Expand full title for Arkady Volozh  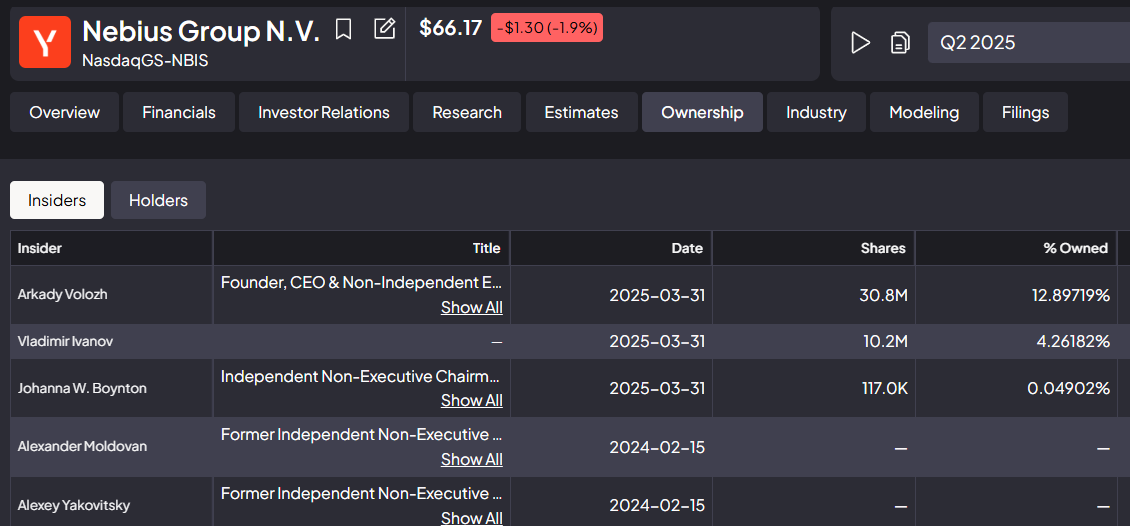(x=471, y=307)
